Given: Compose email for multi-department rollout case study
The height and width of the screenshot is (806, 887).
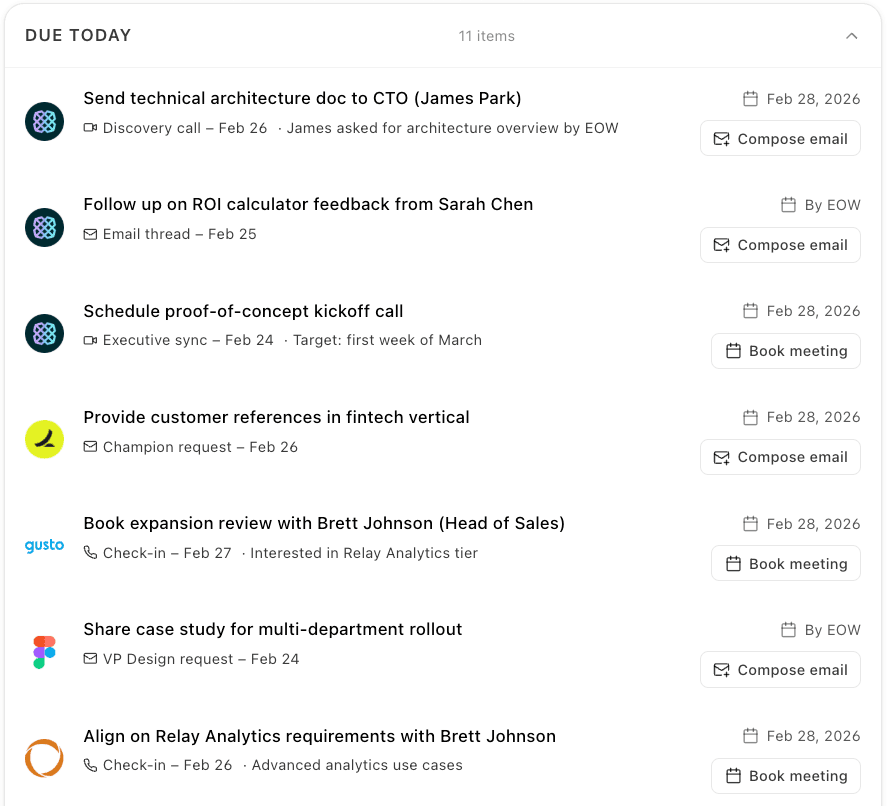Looking at the screenshot, I should point(780,670).
